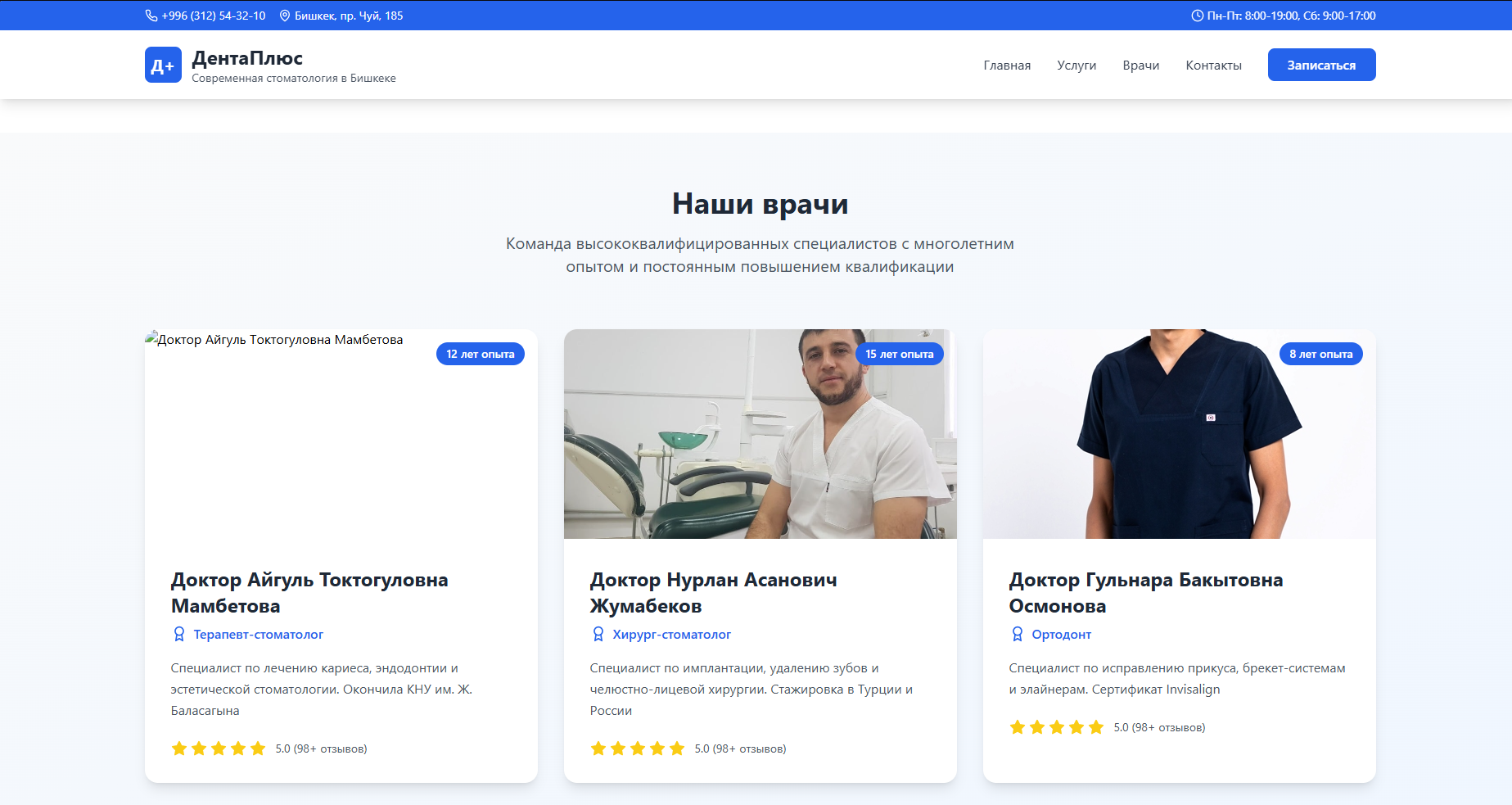Screen dimensions: 1512x805
Task: Click the fifth star in Жумабеков's rating
Action: pyautogui.click(x=677, y=748)
